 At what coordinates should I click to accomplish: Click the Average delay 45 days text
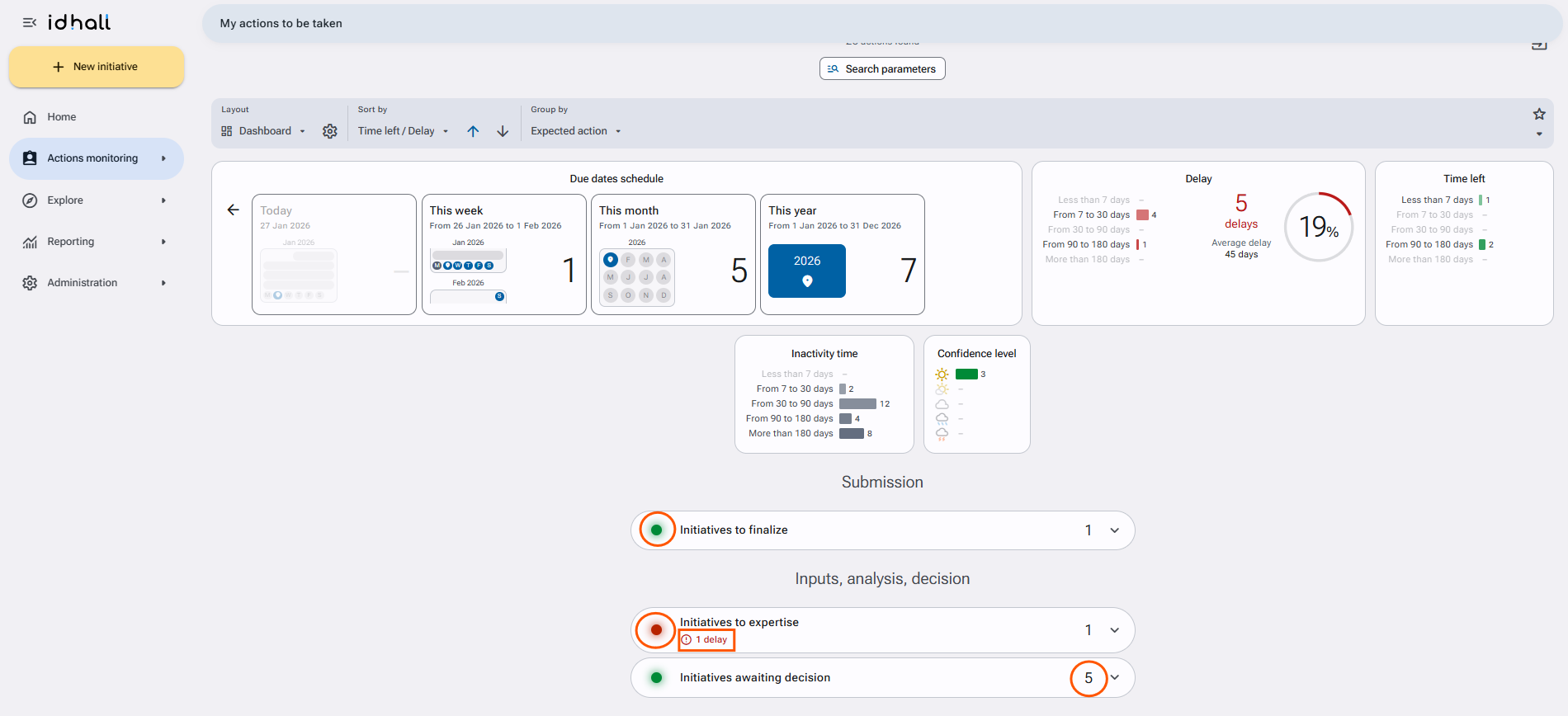1241,249
